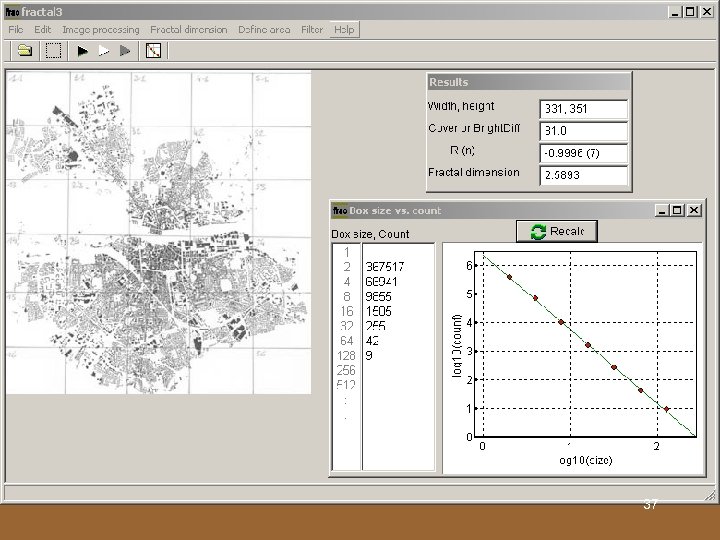Select the dashed rectangle selection tool
Image resolution: width=720 pixels, height=540 pixels.
point(53,49)
